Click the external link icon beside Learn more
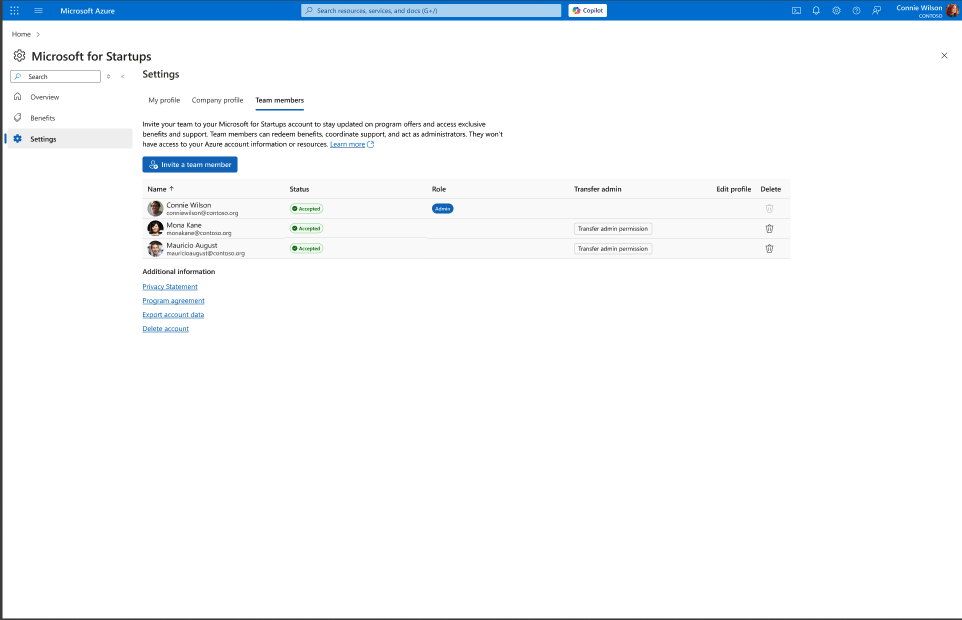The height and width of the screenshot is (620, 962). 371,145
